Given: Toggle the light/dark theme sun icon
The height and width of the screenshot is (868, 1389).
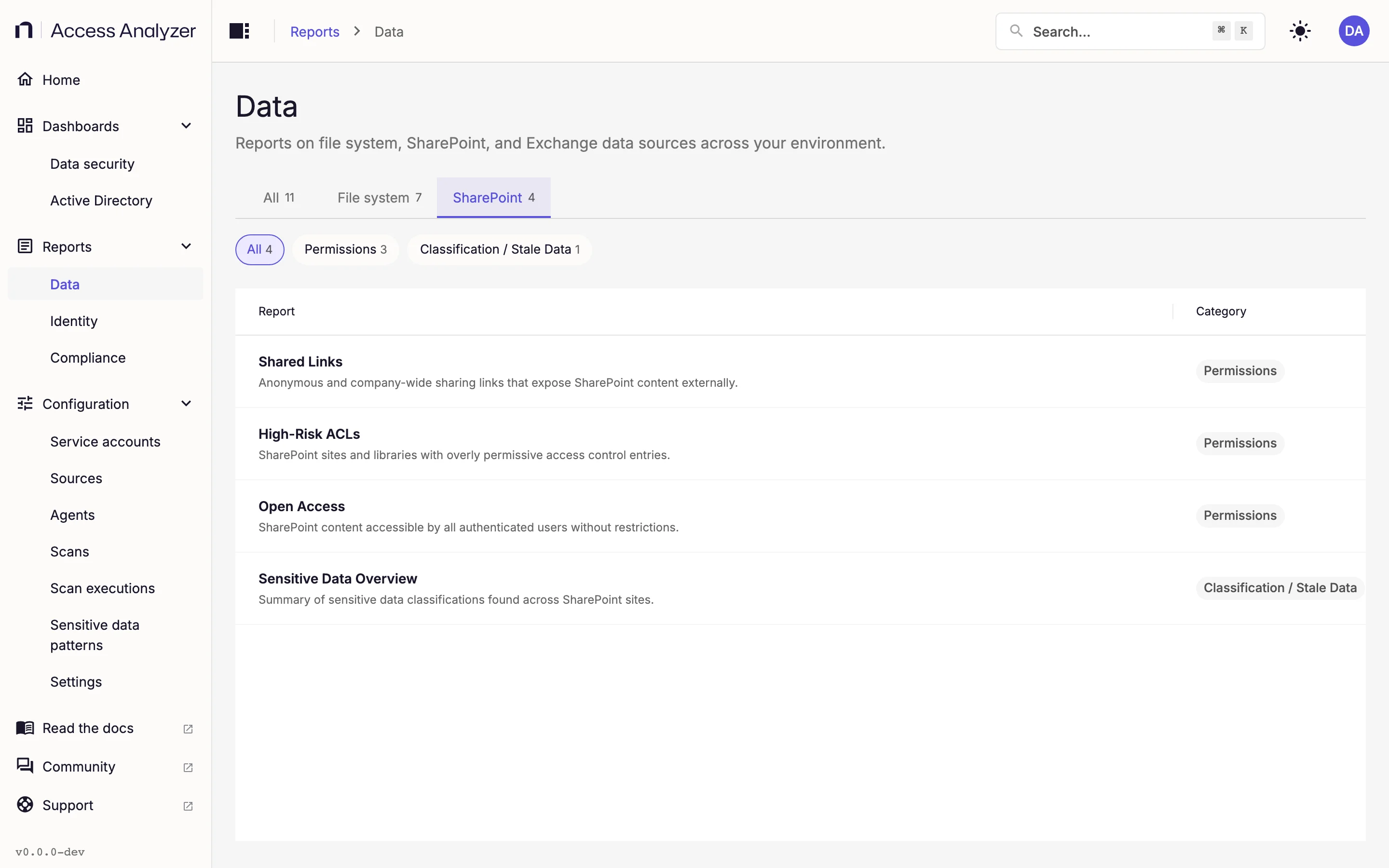Looking at the screenshot, I should tap(1300, 31).
